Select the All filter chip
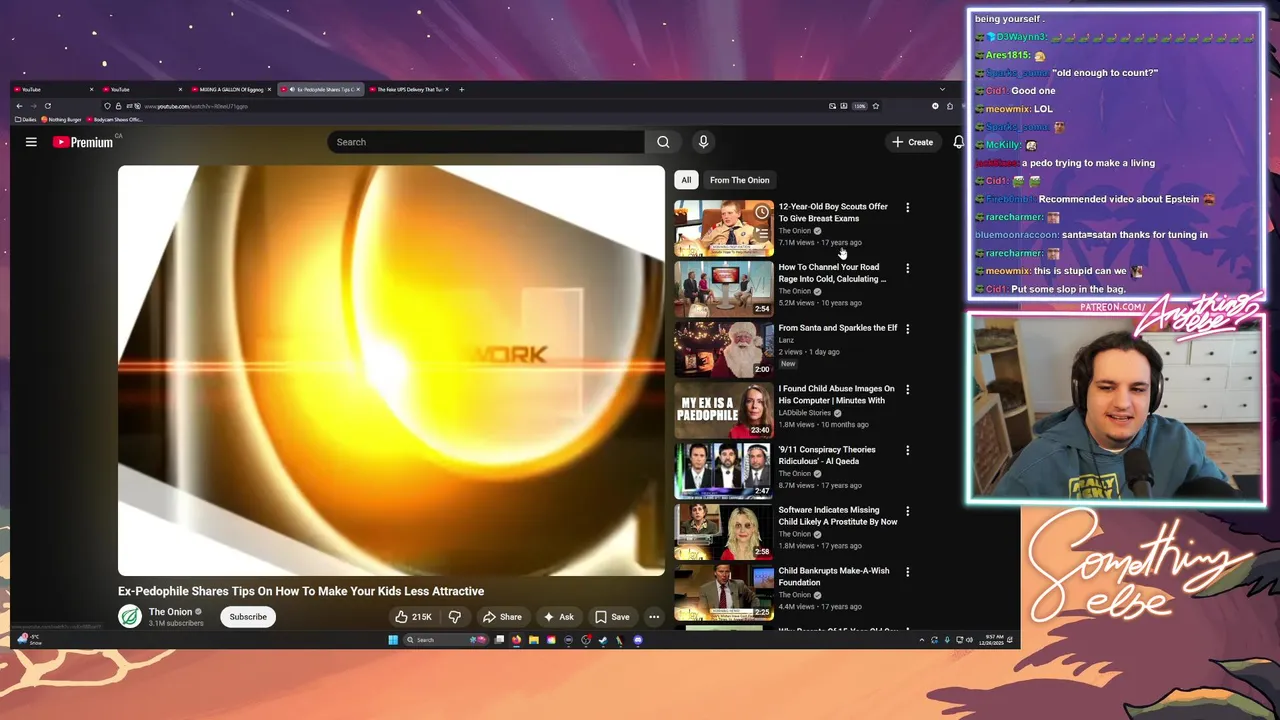Image resolution: width=1280 pixels, height=720 pixels. pos(686,180)
